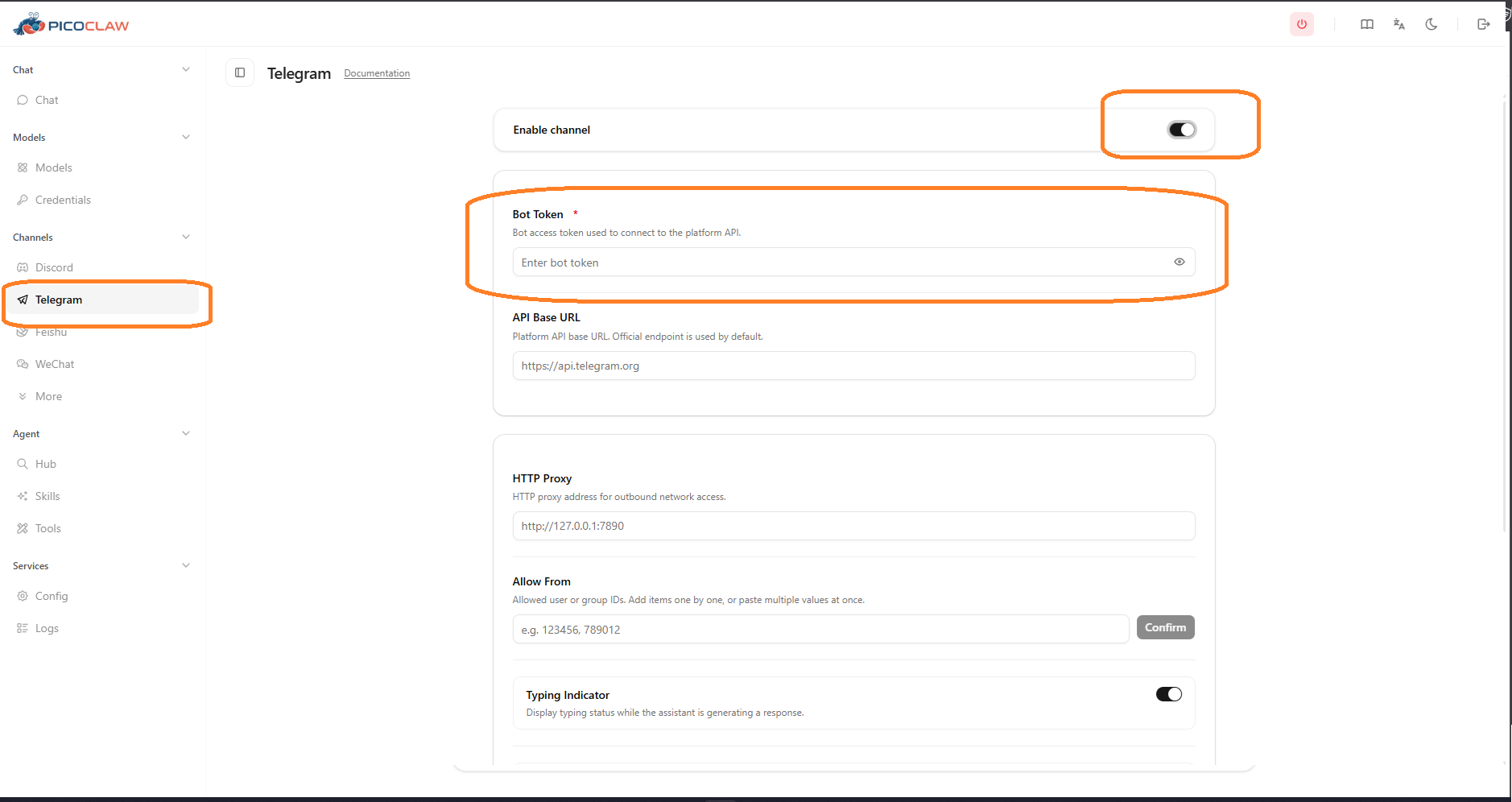Open the Config service page
1512x802 pixels.
pyautogui.click(x=102, y=596)
